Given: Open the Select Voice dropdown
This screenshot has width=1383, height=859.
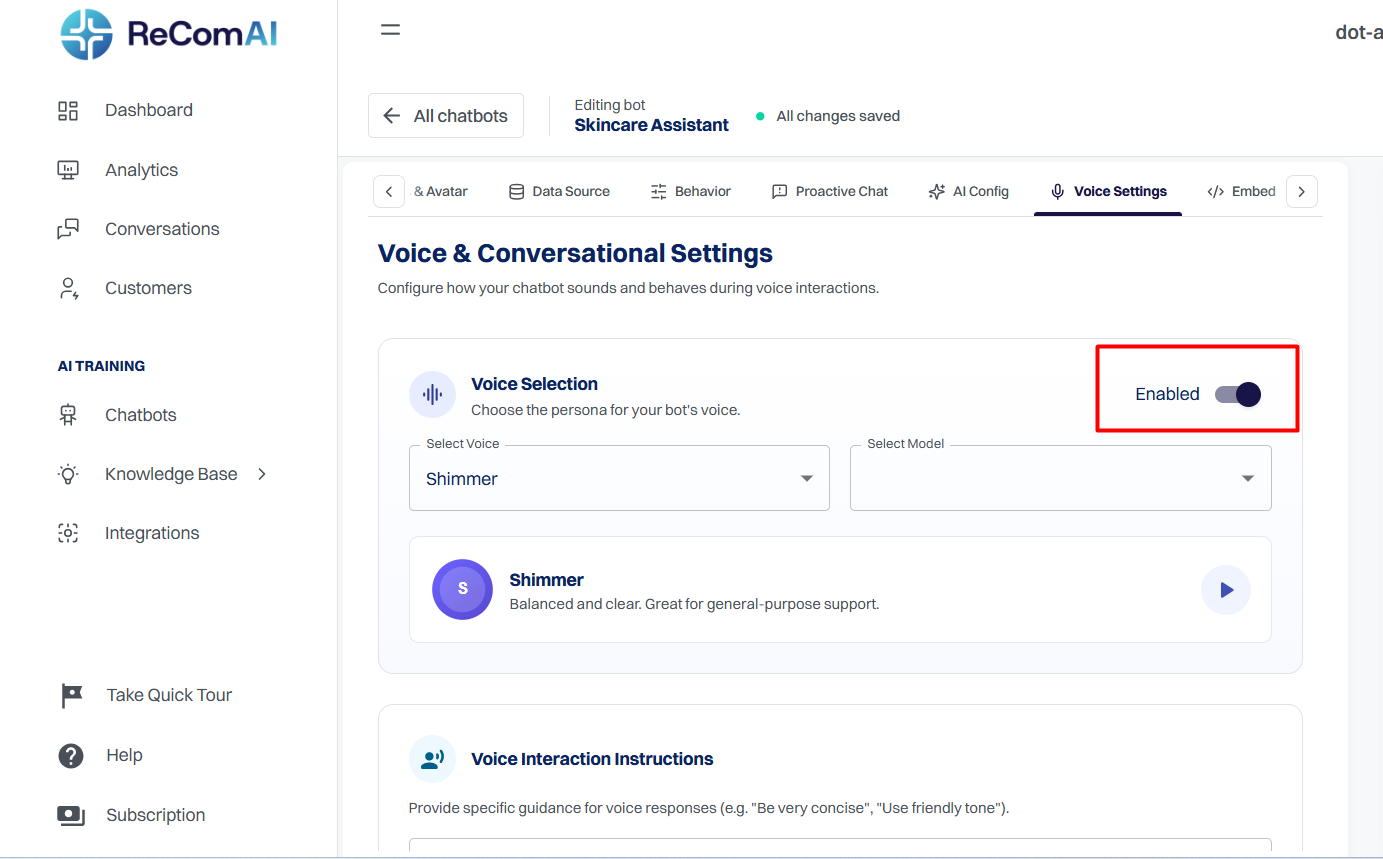Looking at the screenshot, I should coord(619,478).
